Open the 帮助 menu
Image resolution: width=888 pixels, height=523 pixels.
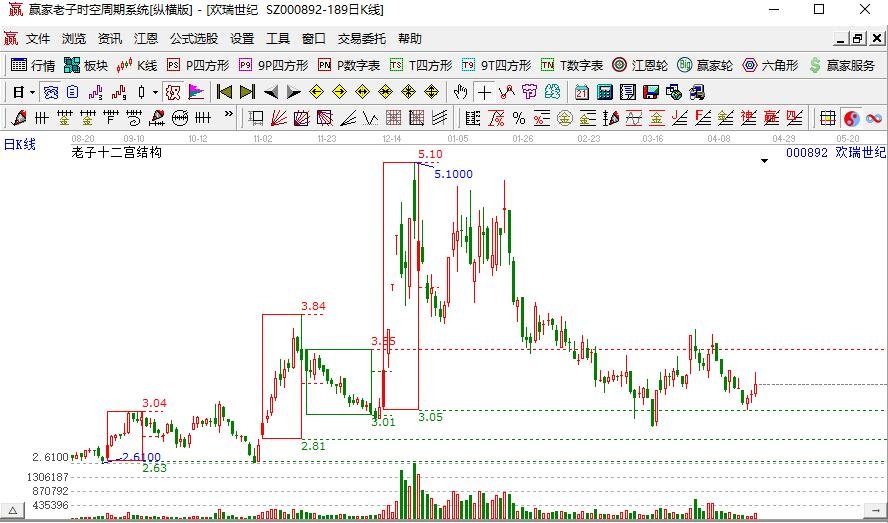click(x=409, y=39)
